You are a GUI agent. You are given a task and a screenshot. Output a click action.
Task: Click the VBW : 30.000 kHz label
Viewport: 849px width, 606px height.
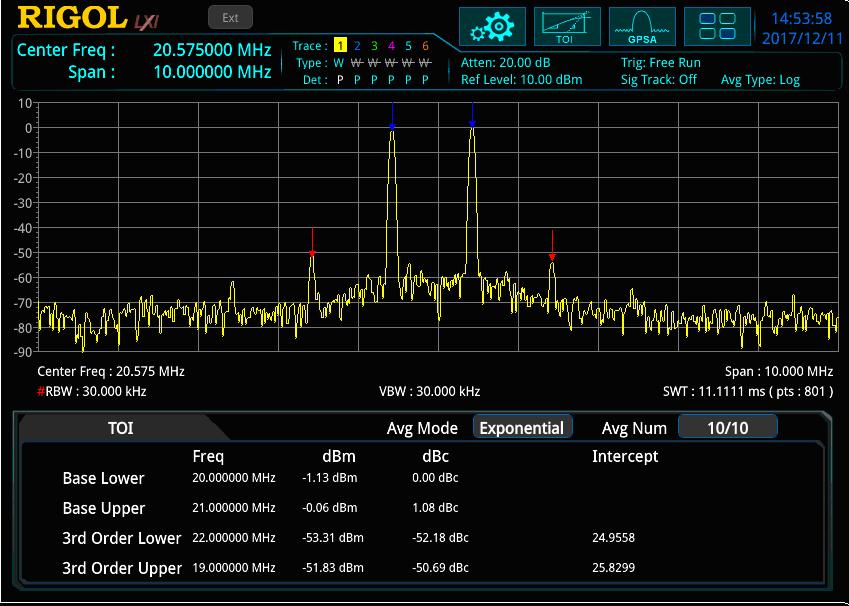[x=429, y=391]
